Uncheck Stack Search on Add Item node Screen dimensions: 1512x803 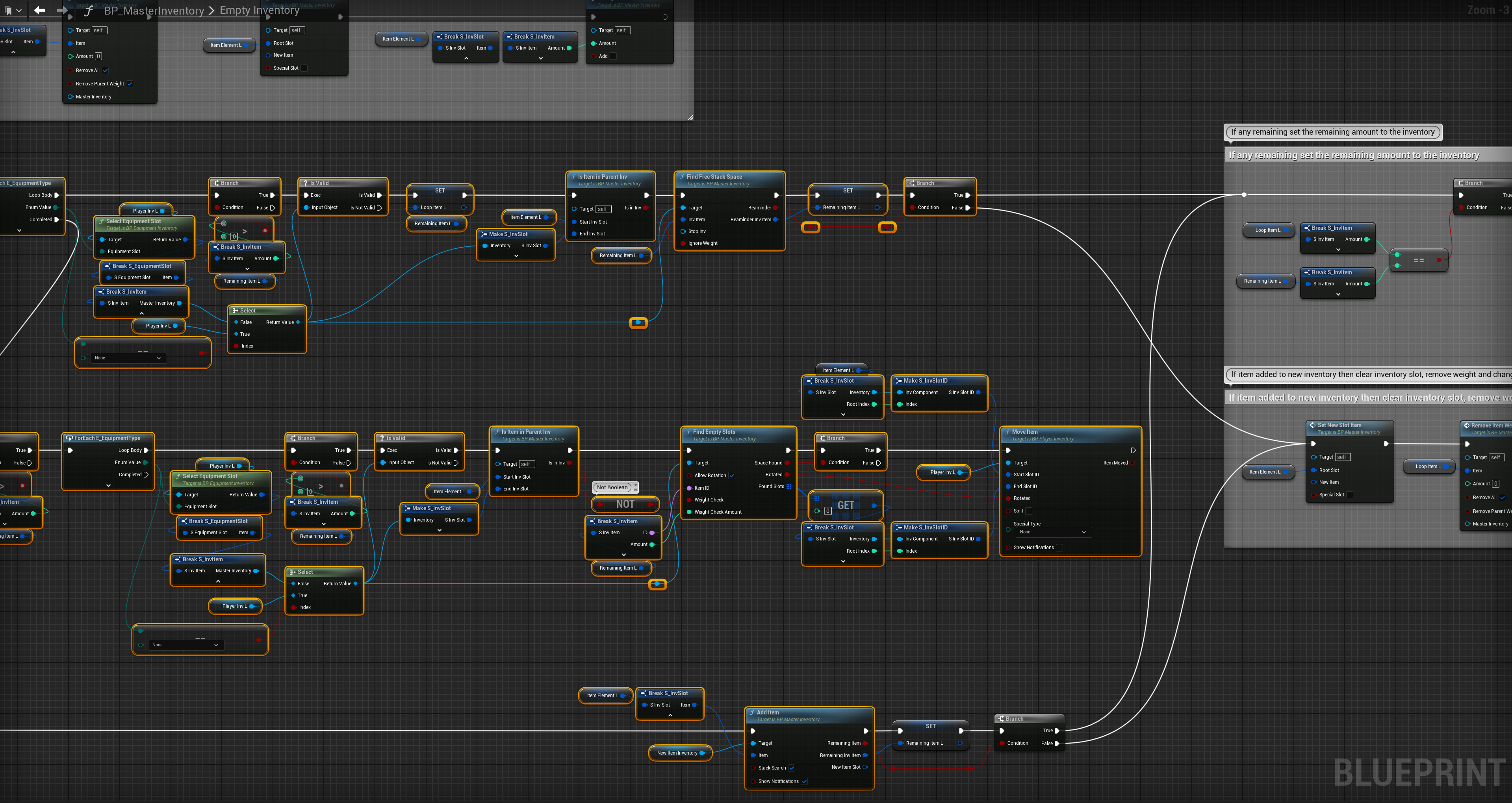tap(792, 768)
